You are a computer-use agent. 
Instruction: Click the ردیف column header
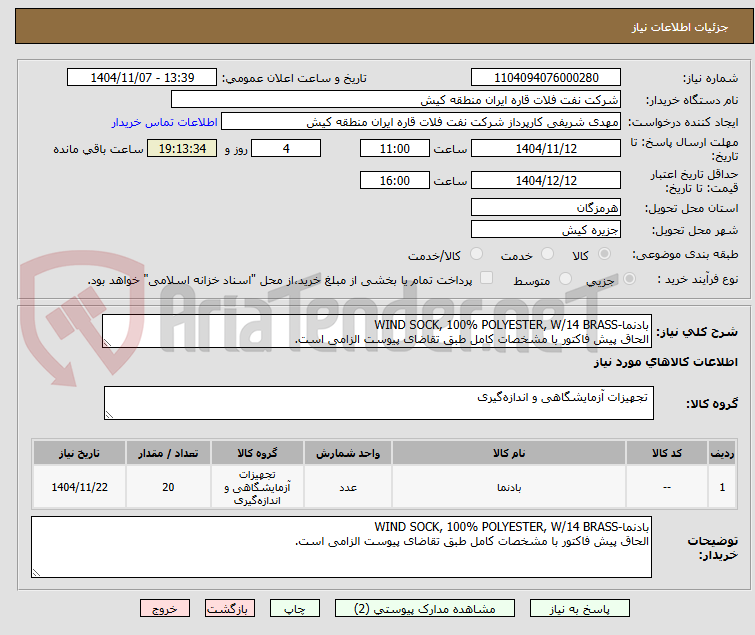[722, 453]
